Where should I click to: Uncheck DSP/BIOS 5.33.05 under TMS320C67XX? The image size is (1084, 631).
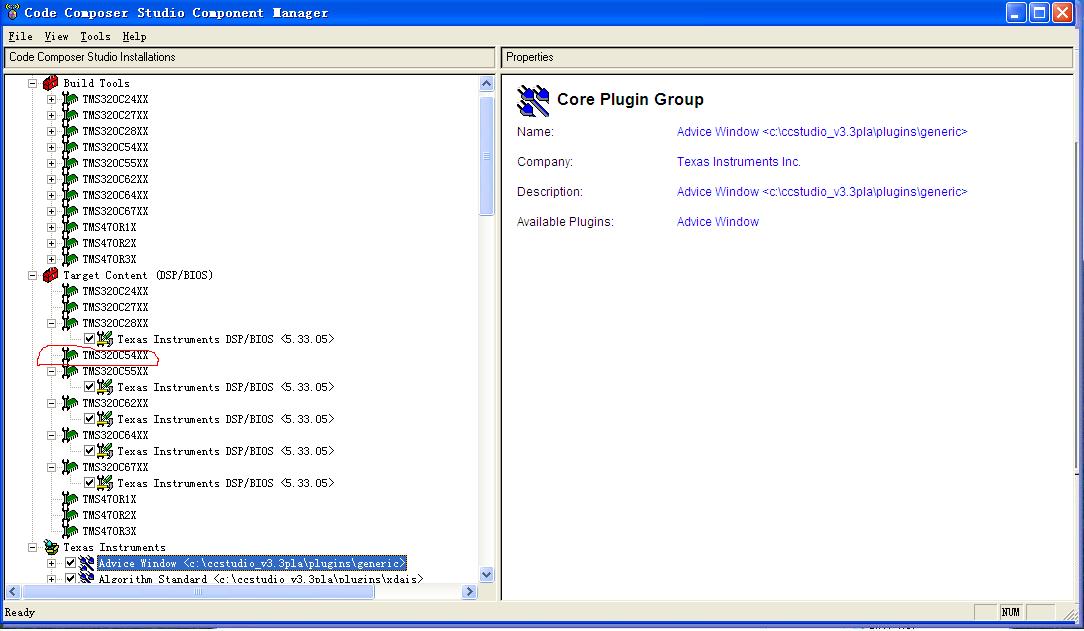tap(89, 483)
